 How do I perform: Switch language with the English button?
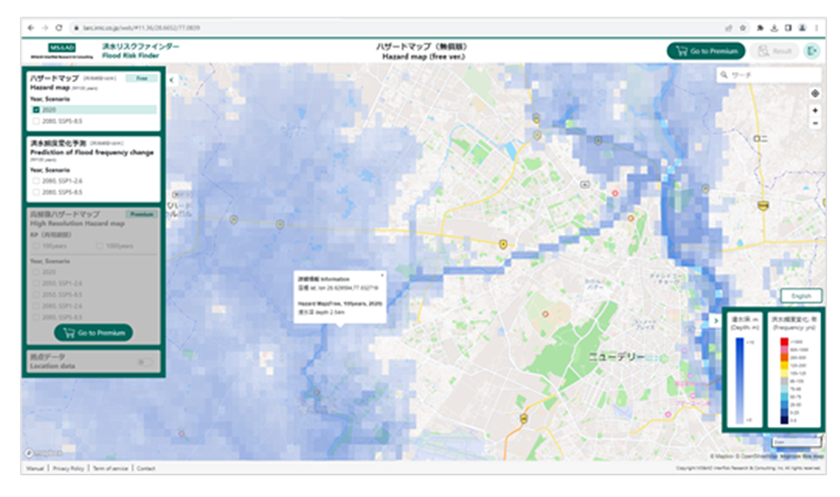click(801, 296)
